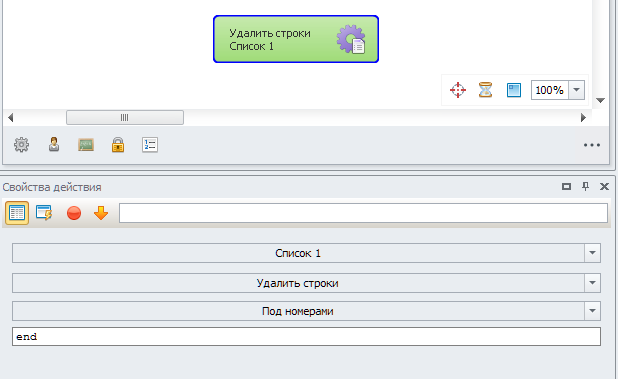Click the red crosshair center icon
618x379 pixels.
(x=458, y=90)
